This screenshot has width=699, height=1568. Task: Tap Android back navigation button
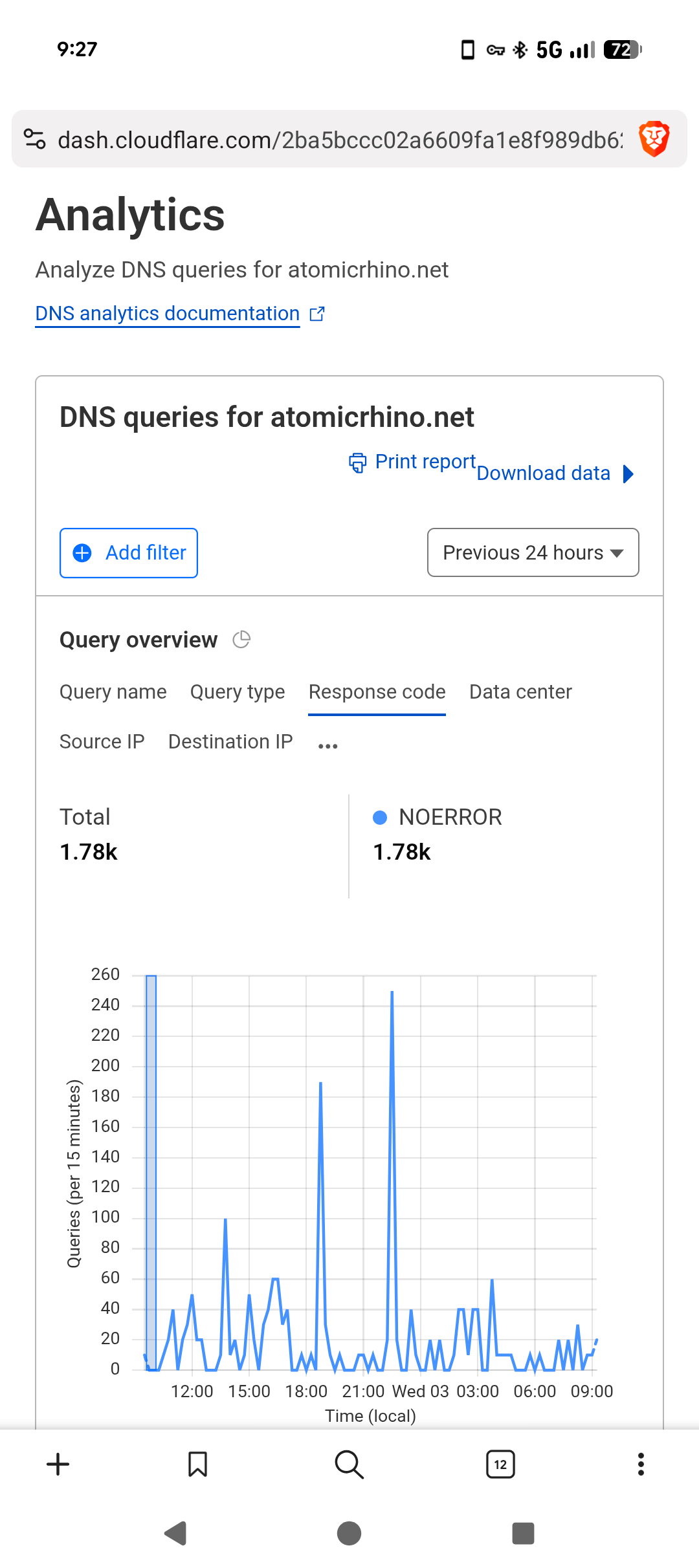tap(175, 1533)
